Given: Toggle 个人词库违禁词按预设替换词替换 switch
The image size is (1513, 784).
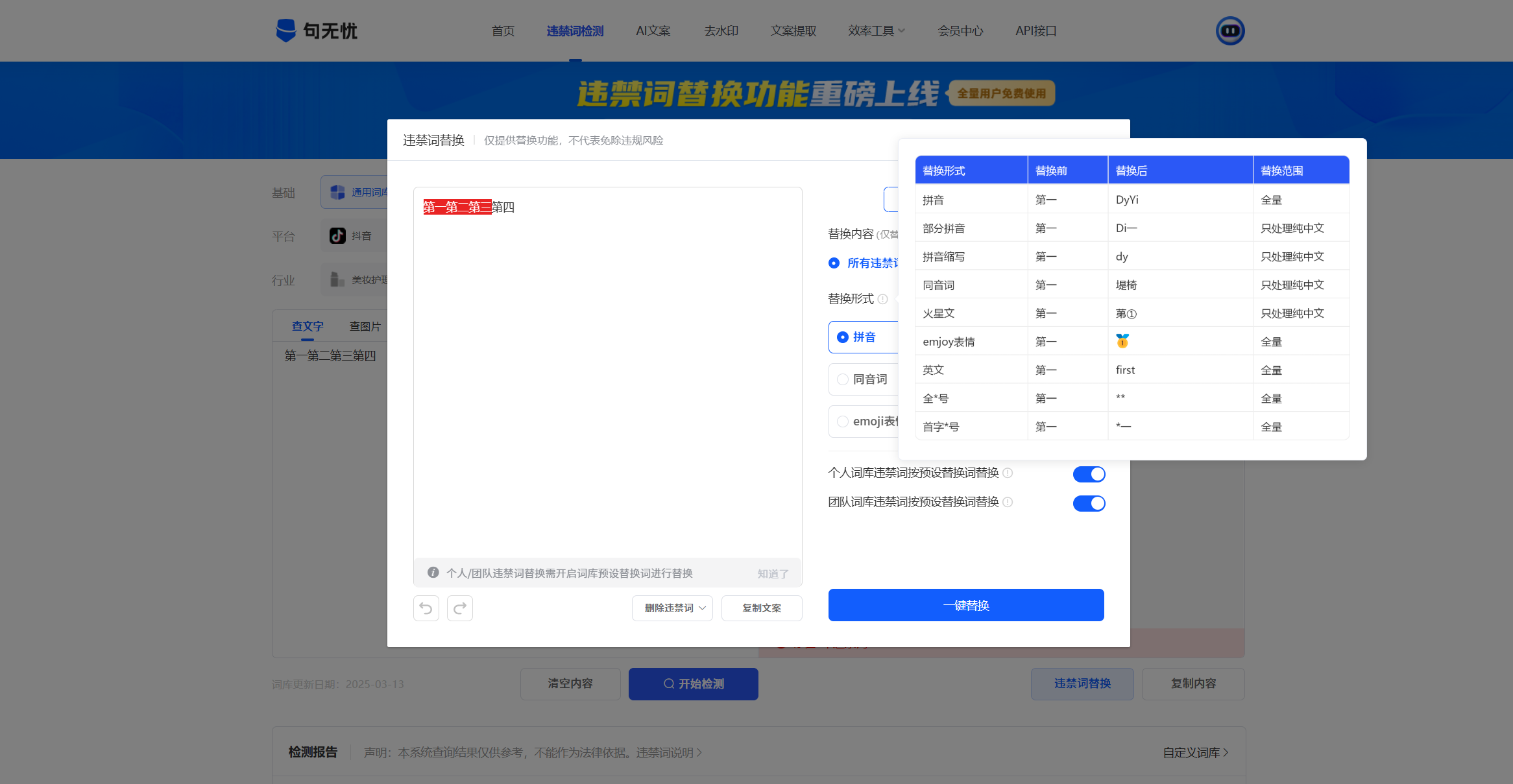Looking at the screenshot, I should coord(1089,474).
